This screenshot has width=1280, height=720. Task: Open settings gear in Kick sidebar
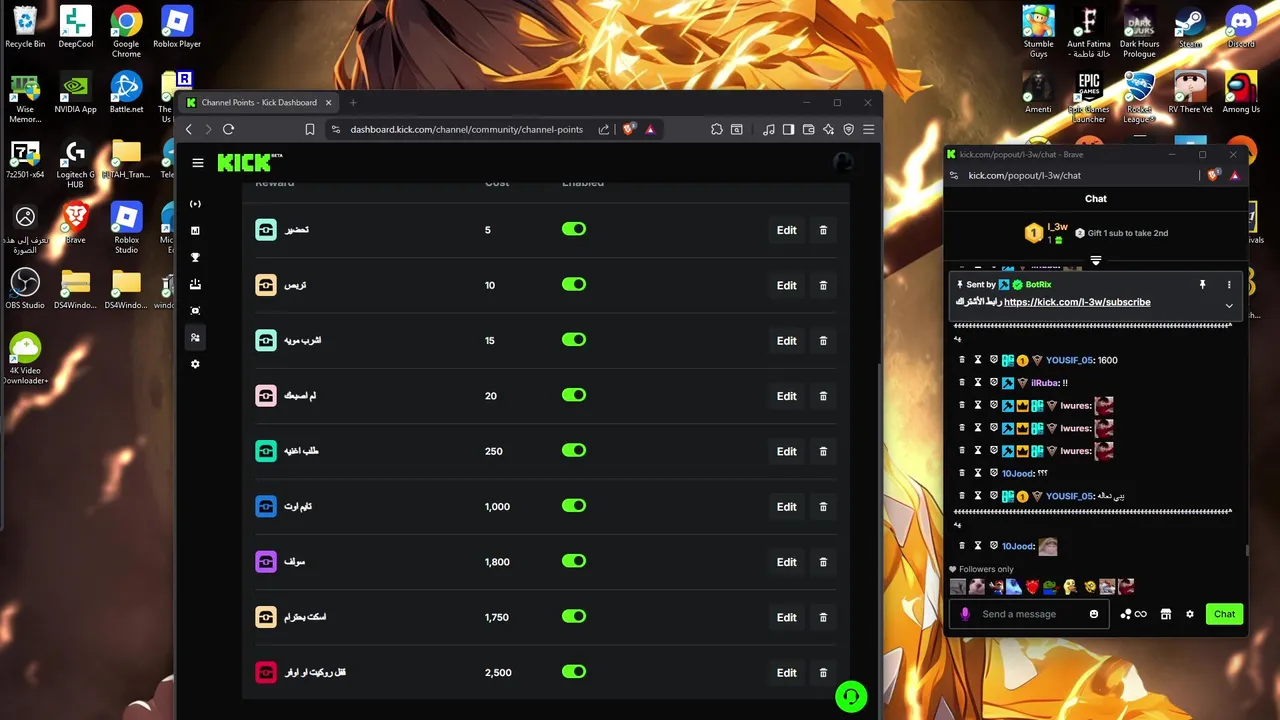coord(195,364)
